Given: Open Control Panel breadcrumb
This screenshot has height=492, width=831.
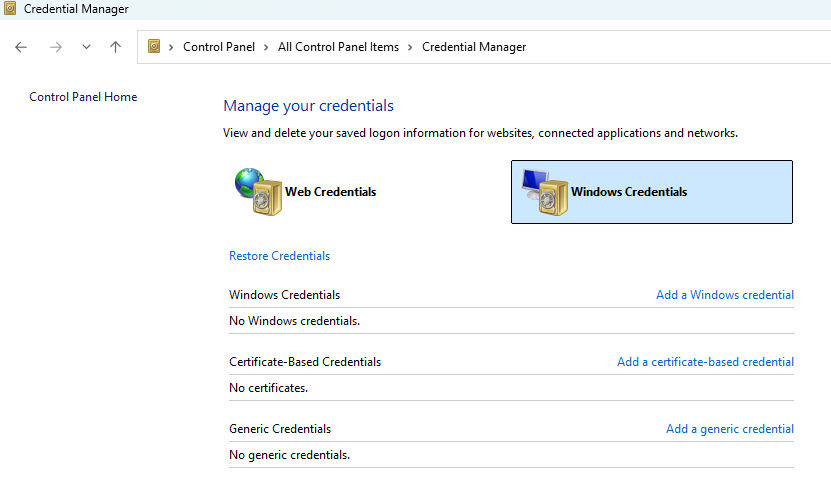Looking at the screenshot, I should [x=219, y=47].
